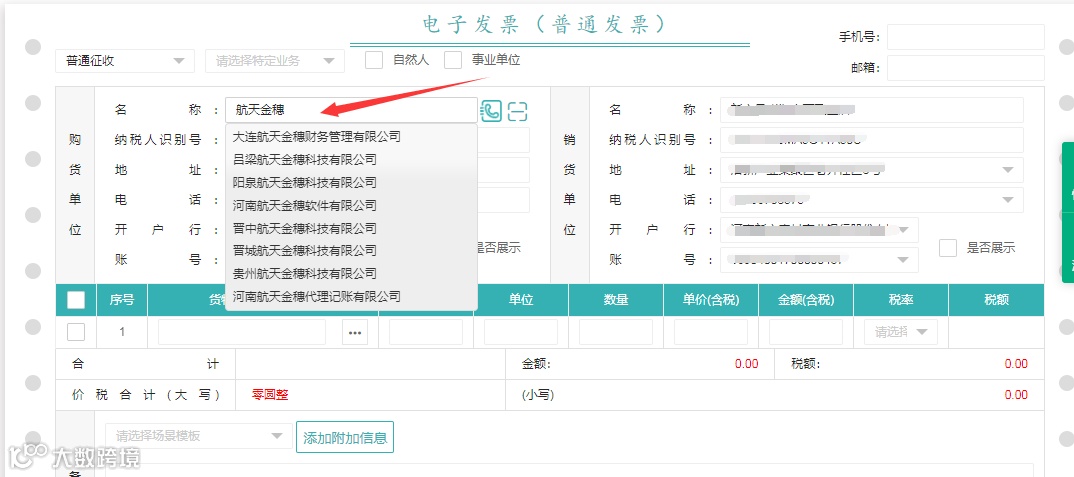Choose 河南航天金穗代理记账有限公司 from suggestions
This screenshot has width=1074, height=477.
[351, 296]
